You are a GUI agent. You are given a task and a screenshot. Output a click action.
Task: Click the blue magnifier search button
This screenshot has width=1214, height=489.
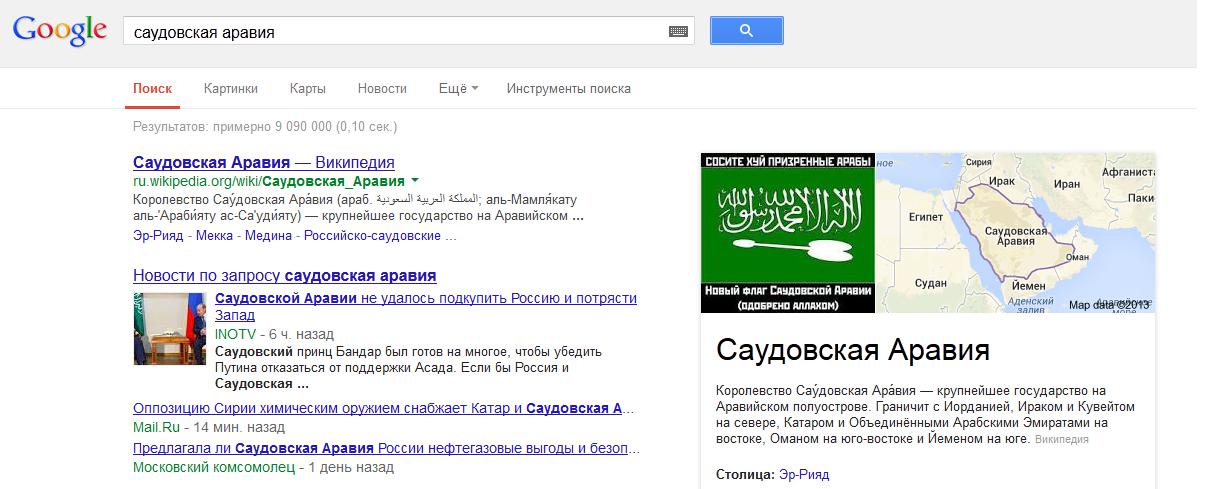(747, 31)
